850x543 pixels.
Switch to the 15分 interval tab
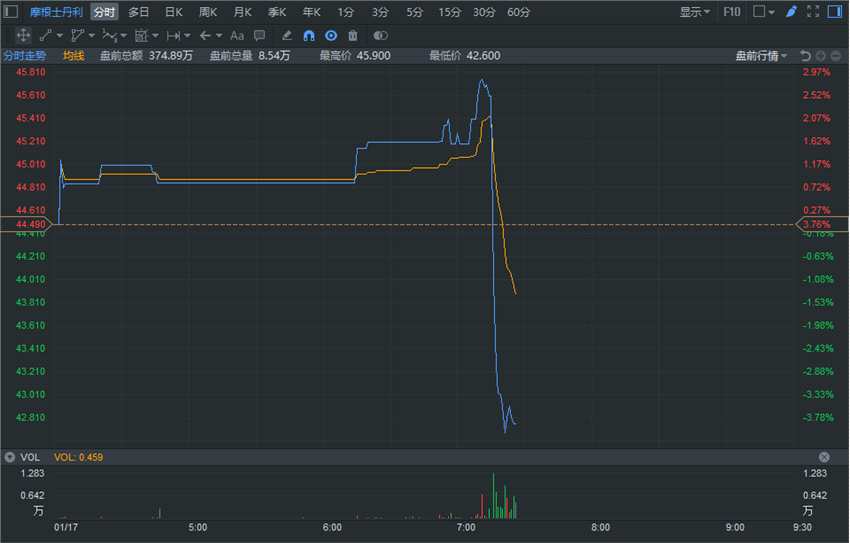pos(449,12)
